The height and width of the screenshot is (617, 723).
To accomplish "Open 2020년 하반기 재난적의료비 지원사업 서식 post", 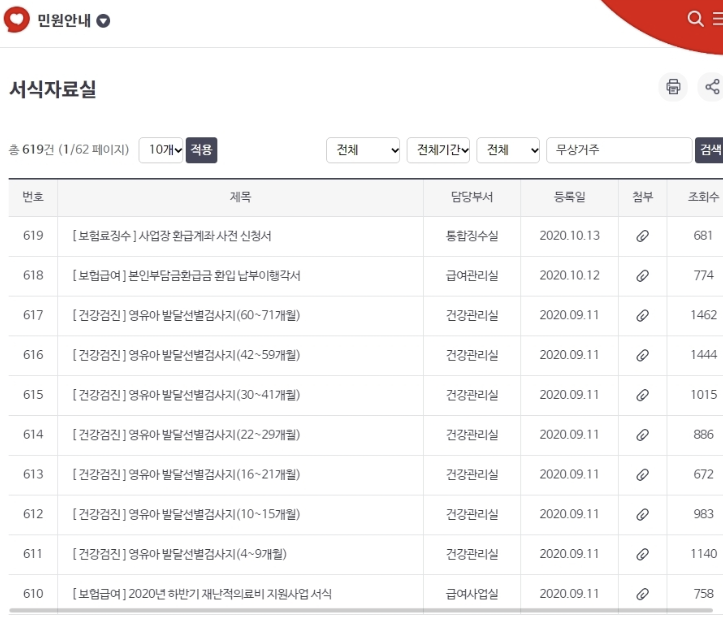I will coord(202,594).
